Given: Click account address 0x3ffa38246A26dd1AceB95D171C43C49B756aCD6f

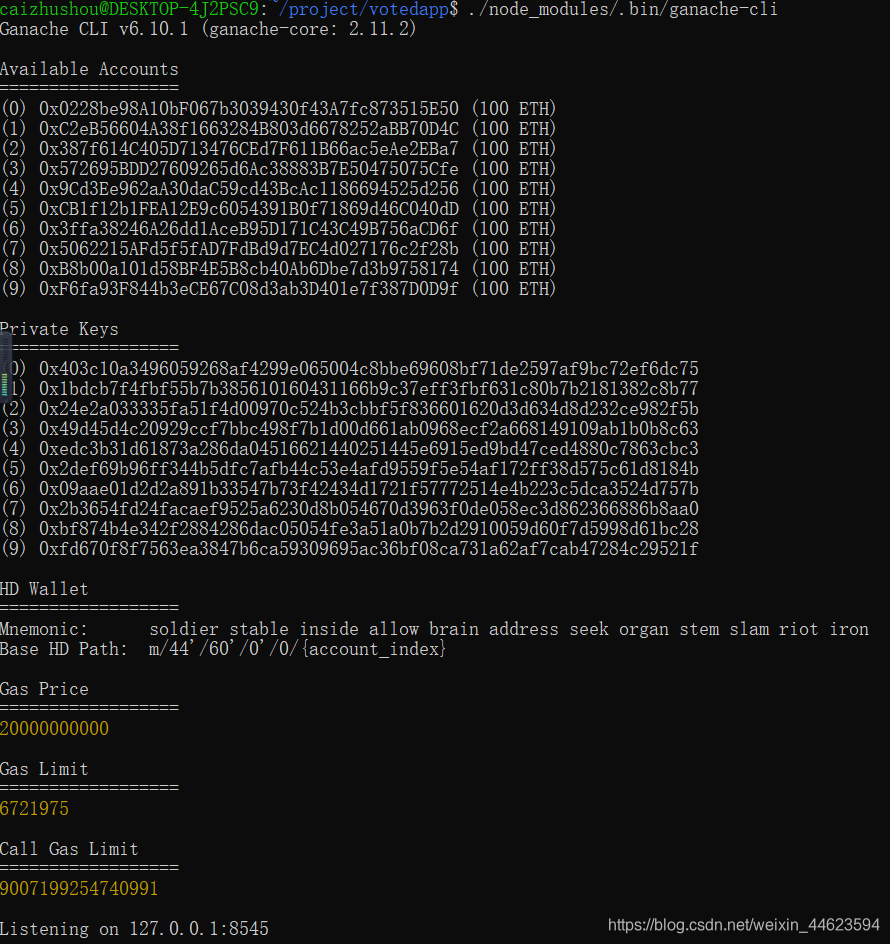Looking at the screenshot, I should [x=249, y=229].
